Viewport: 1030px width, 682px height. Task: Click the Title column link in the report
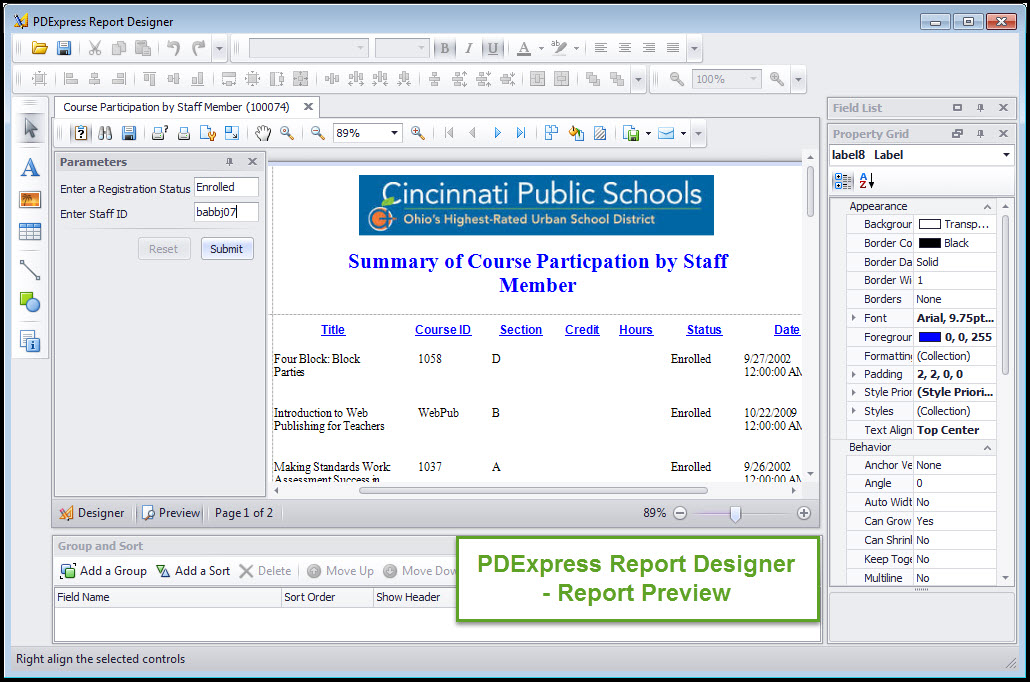pyautogui.click(x=332, y=330)
